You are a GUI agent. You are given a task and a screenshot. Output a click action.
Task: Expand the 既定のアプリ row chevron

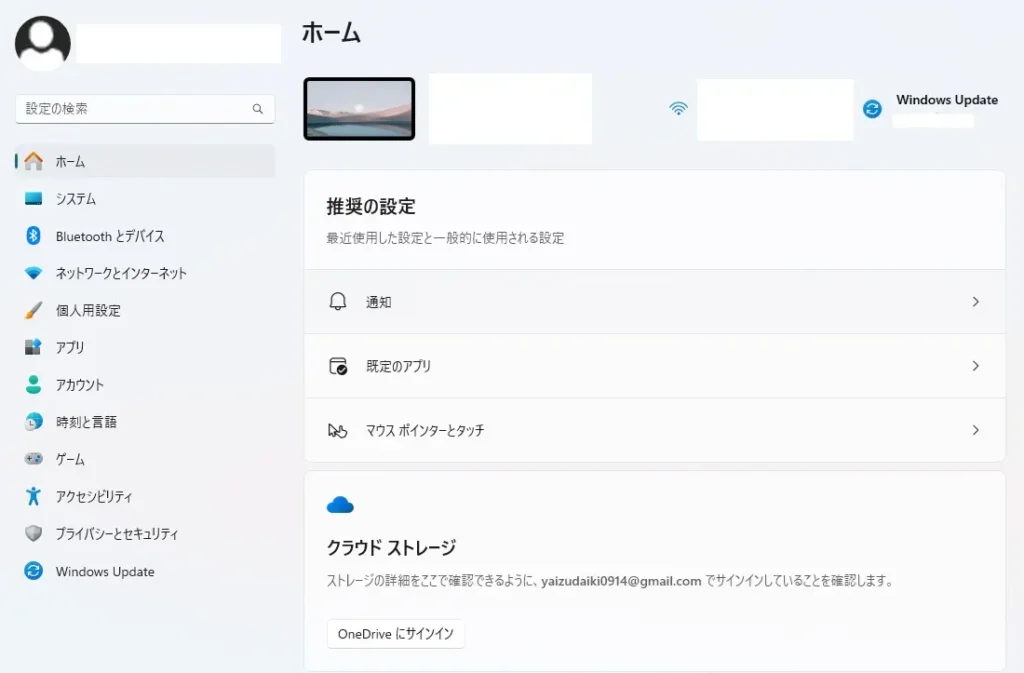[x=976, y=366]
